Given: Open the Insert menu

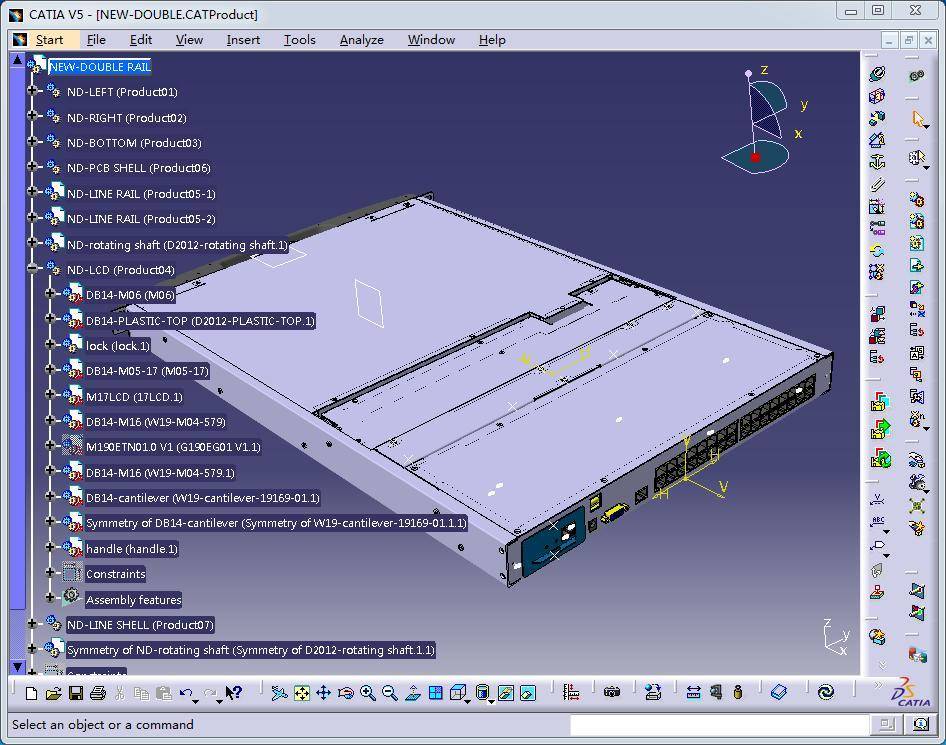Looking at the screenshot, I should [243, 40].
